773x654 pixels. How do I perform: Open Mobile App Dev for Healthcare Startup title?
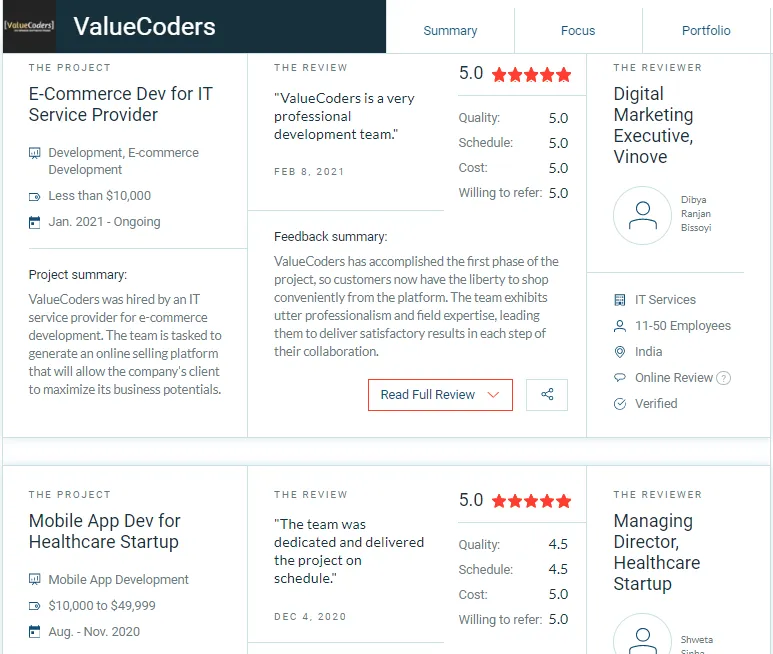tap(105, 531)
